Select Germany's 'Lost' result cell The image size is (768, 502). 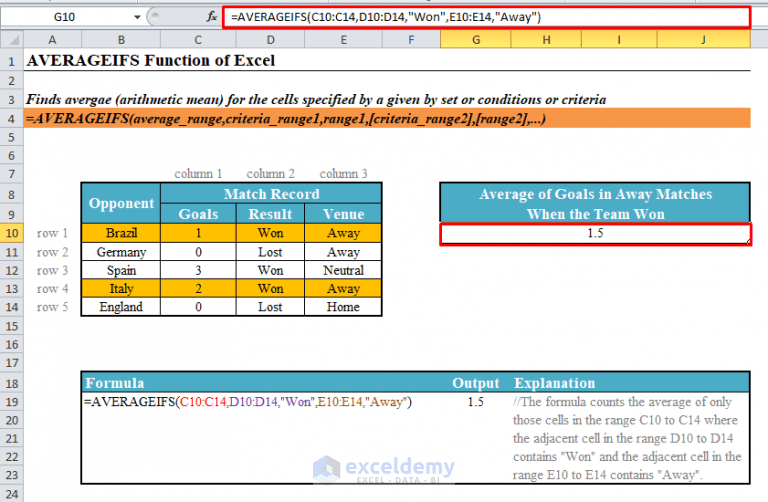pos(270,252)
